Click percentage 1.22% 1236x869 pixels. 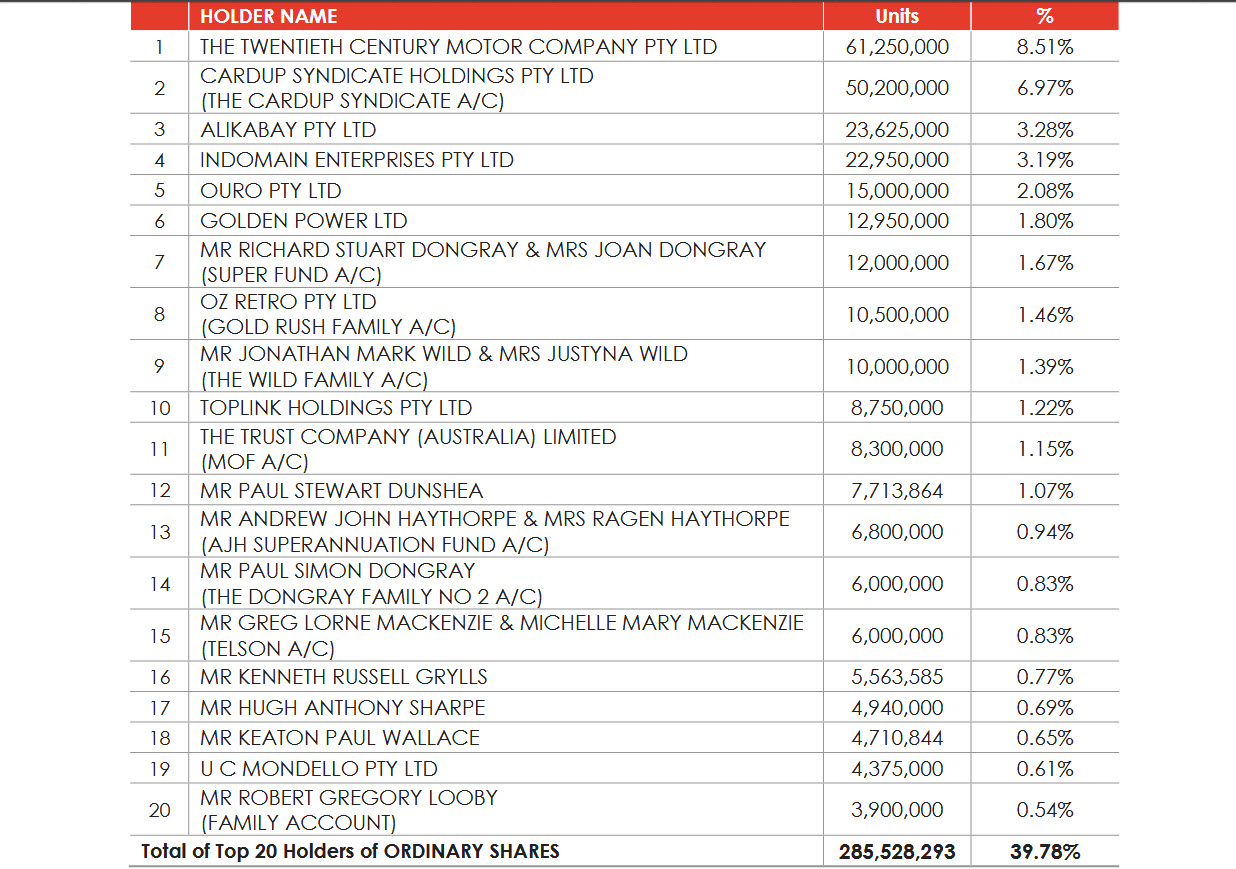point(1045,408)
